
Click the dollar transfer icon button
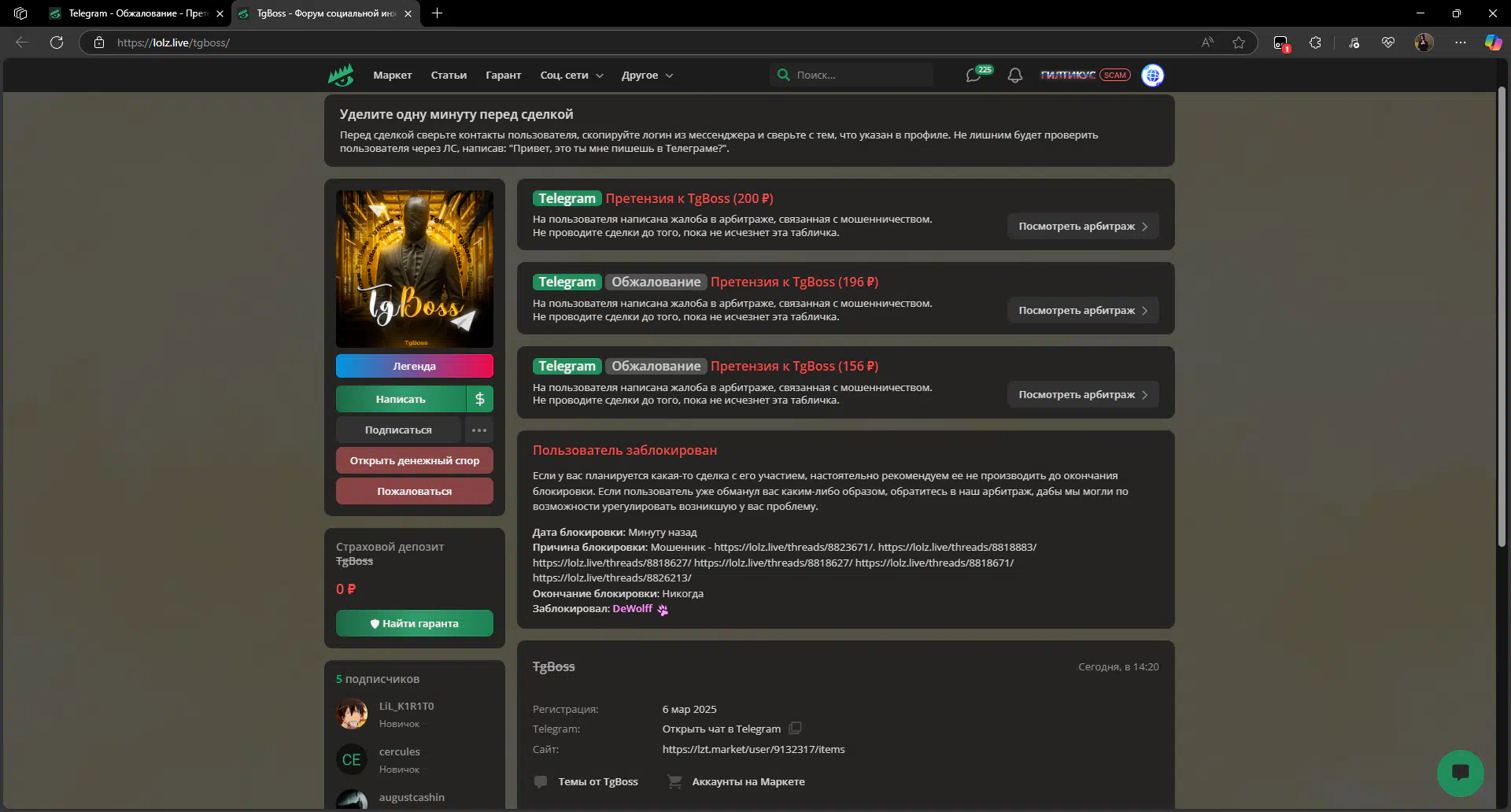[480, 399]
